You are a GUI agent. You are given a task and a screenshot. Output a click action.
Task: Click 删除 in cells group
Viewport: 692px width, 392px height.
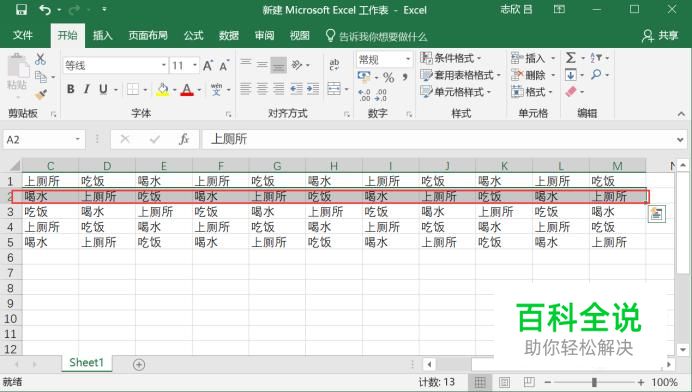coord(533,75)
